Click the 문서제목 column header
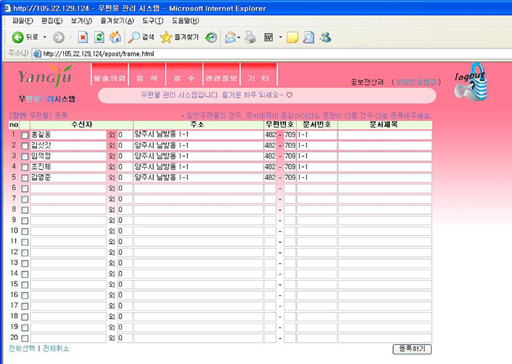 pyautogui.click(x=385, y=125)
